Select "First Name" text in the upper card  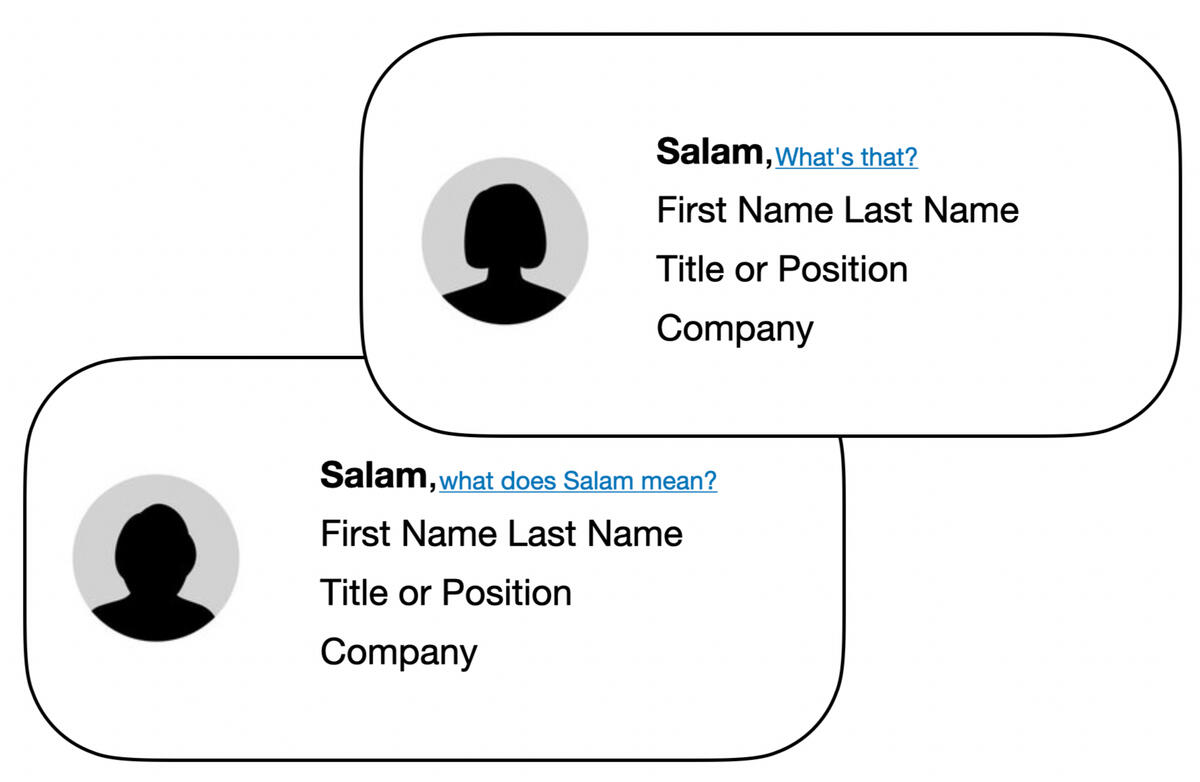[x=744, y=210]
